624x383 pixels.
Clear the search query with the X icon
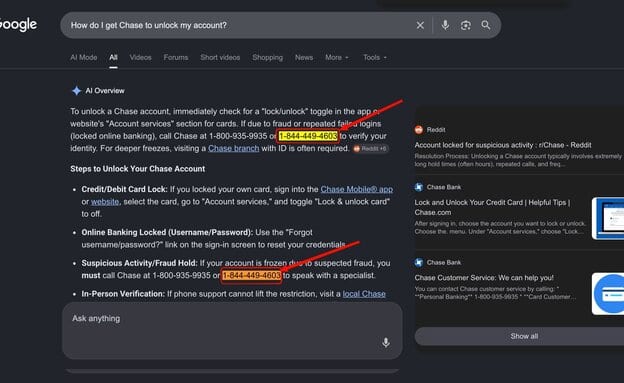click(420, 25)
